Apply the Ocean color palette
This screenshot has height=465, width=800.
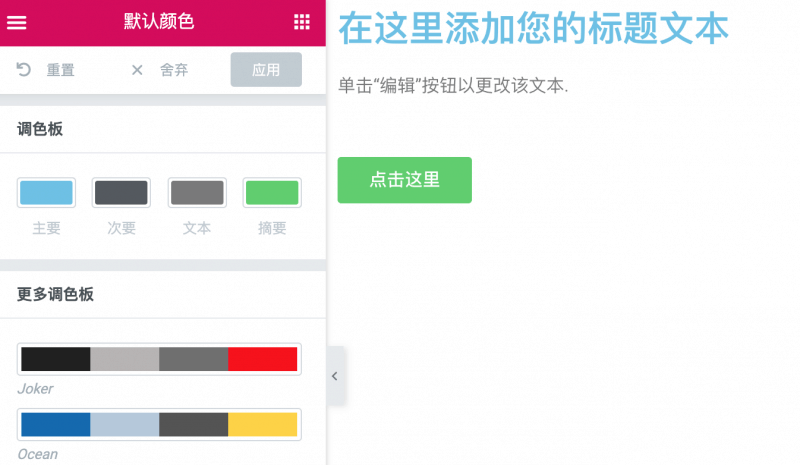pos(159,424)
